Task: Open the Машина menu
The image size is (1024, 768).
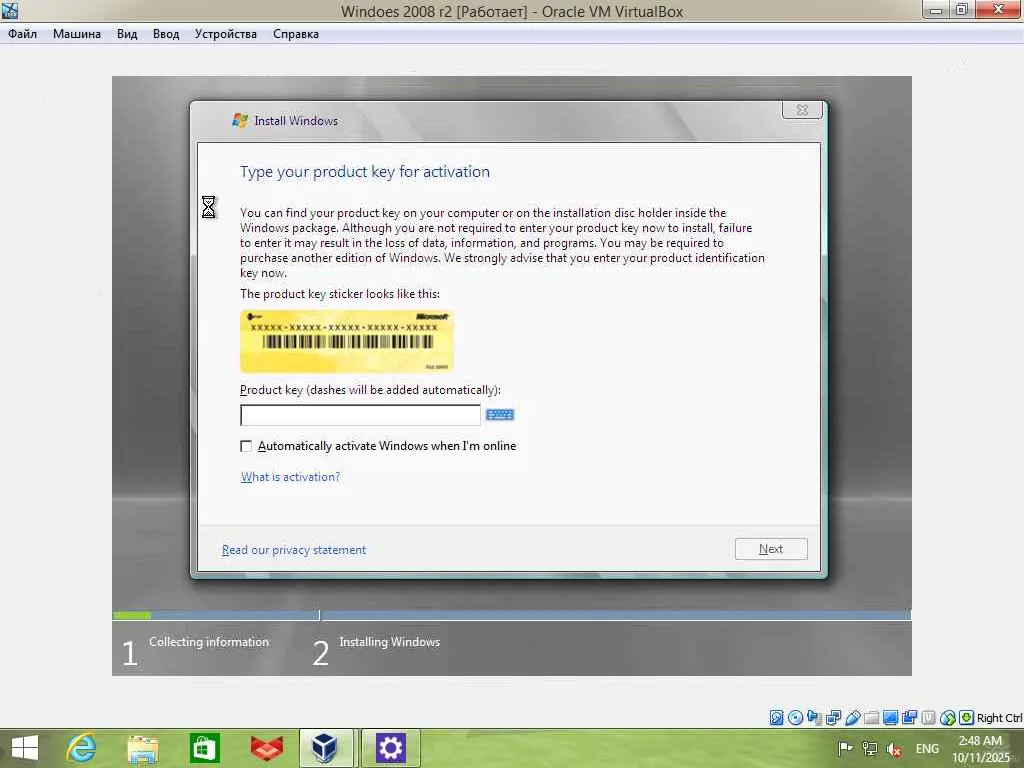Action: point(76,34)
